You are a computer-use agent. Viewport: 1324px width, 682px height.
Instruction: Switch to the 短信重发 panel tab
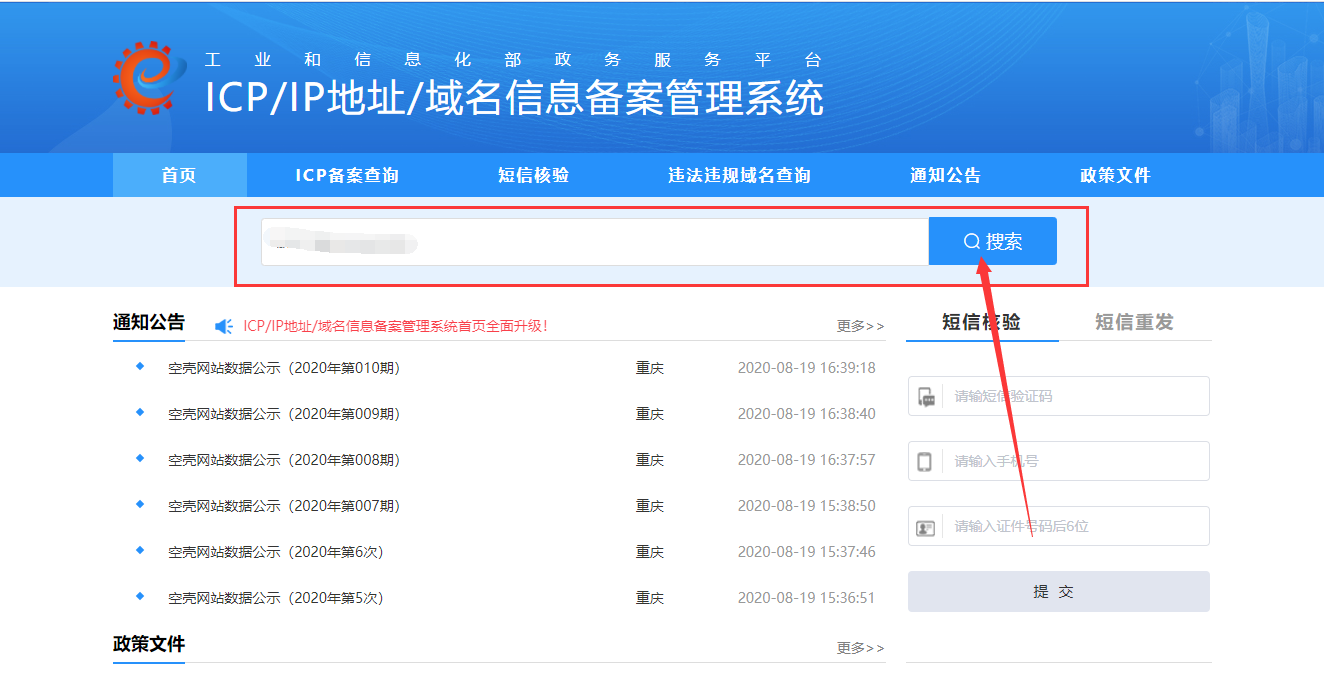tap(1135, 322)
